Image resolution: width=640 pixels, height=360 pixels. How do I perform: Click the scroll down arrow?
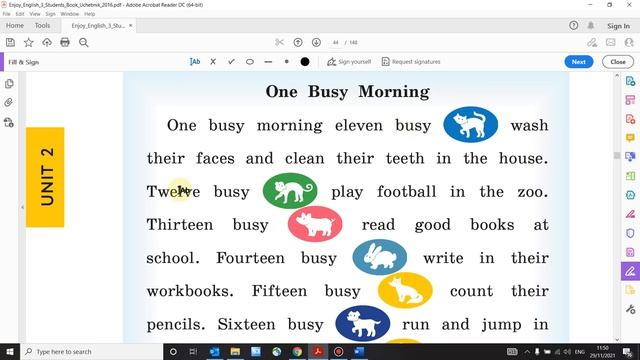617,340
